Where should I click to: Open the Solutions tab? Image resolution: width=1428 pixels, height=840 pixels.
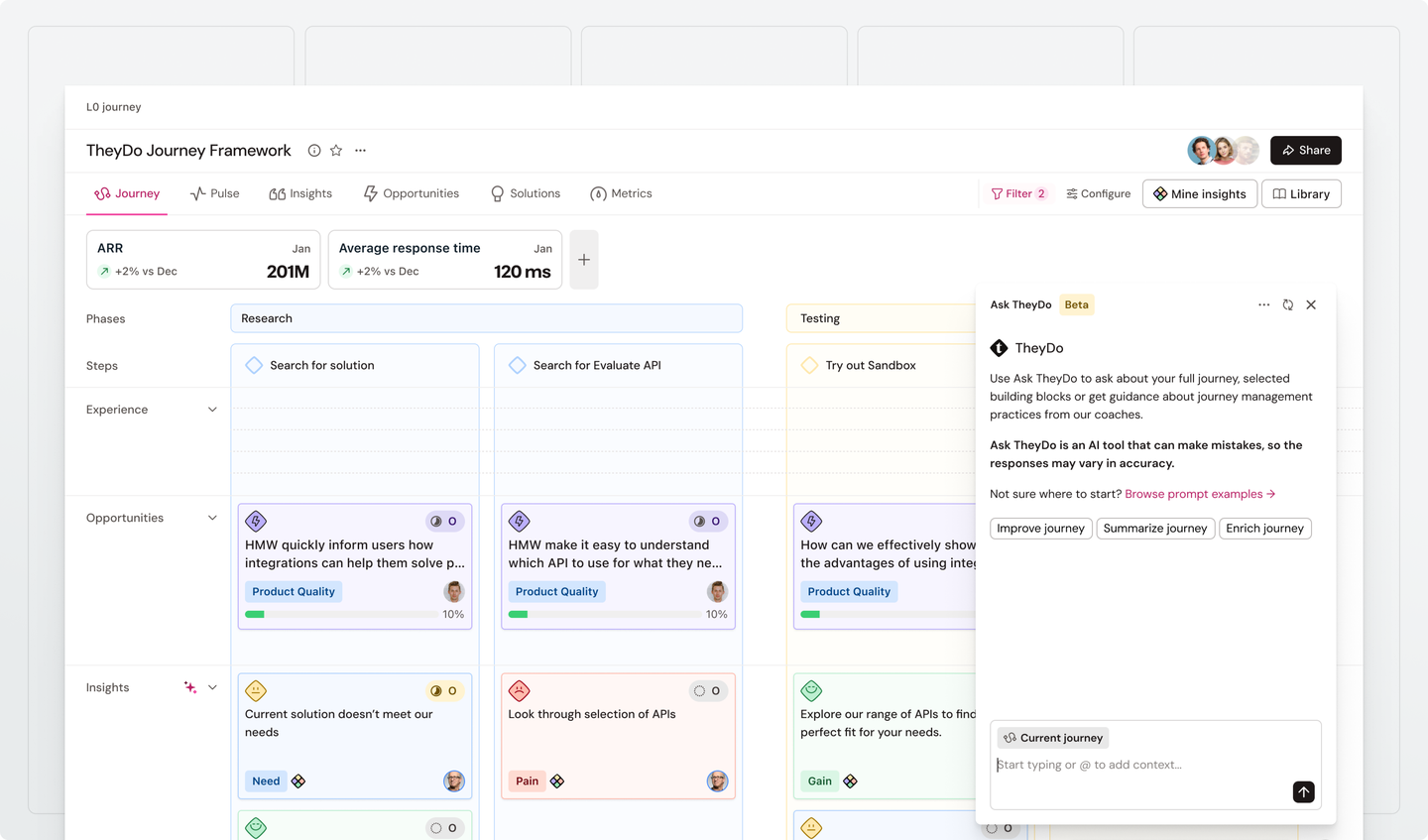point(526,193)
